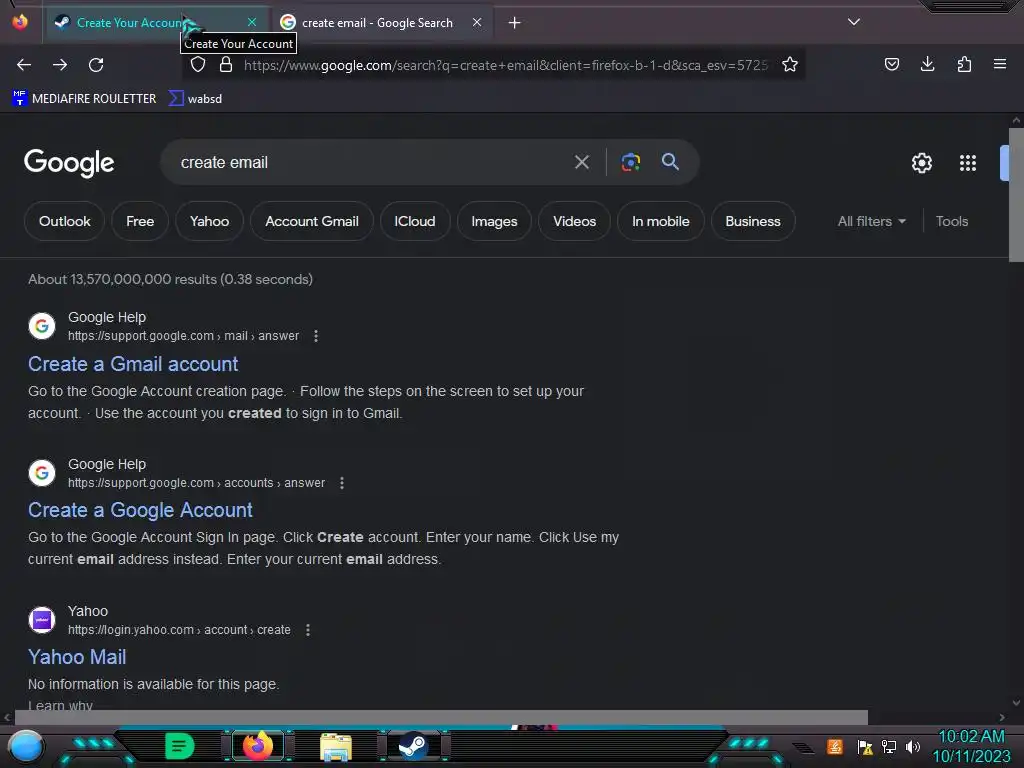Open the MEDIAFIRE ROULETTER bookmark
Viewport: 1024px width, 768px height.
coord(84,99)
